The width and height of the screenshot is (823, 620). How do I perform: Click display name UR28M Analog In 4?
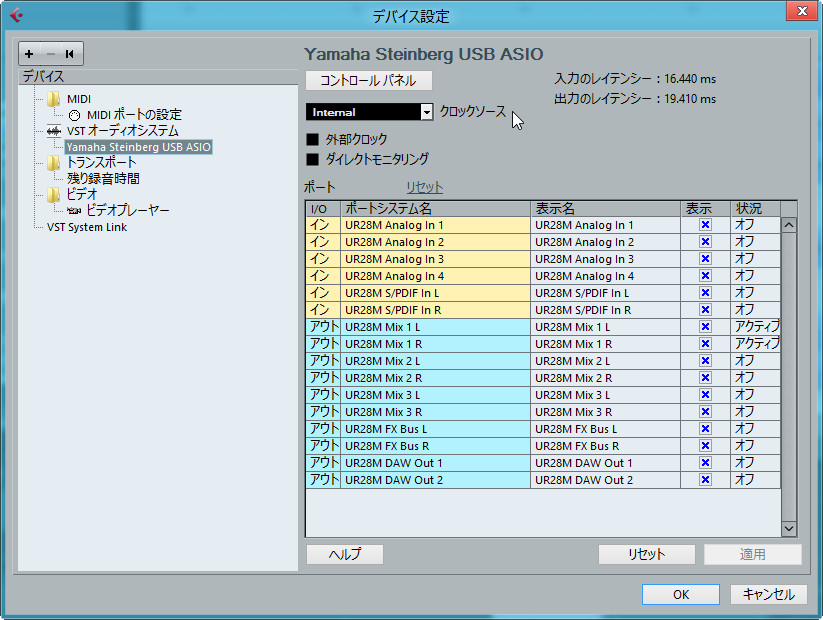click(584, 276)
